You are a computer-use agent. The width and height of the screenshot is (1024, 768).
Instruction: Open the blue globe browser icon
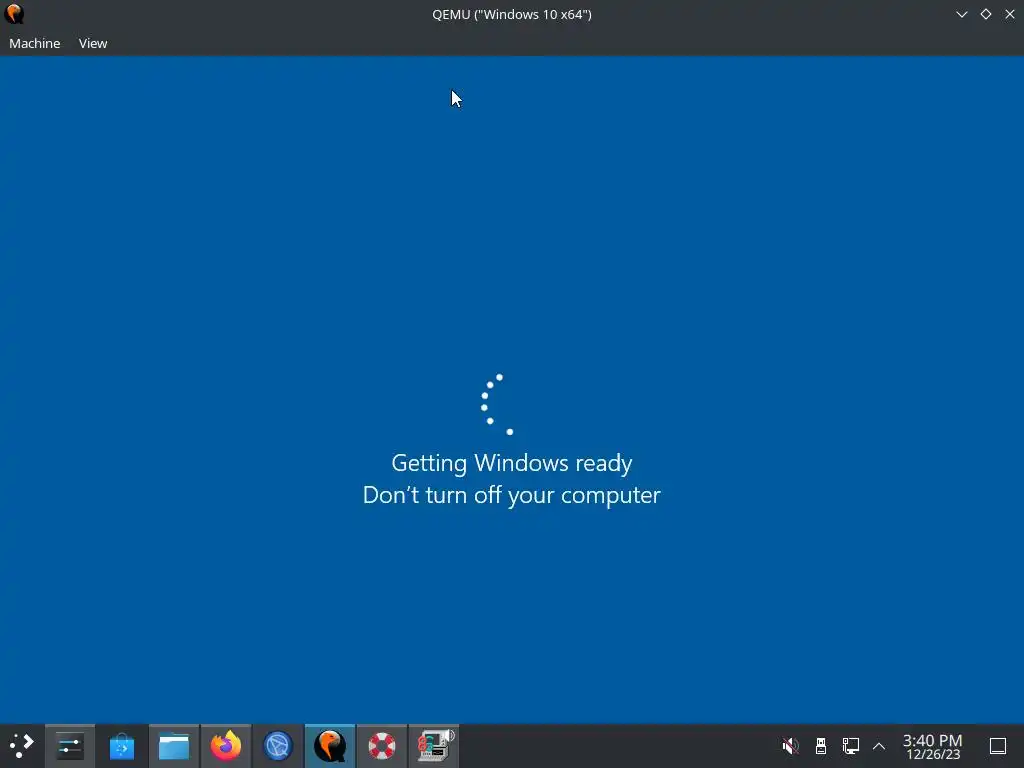278,746
